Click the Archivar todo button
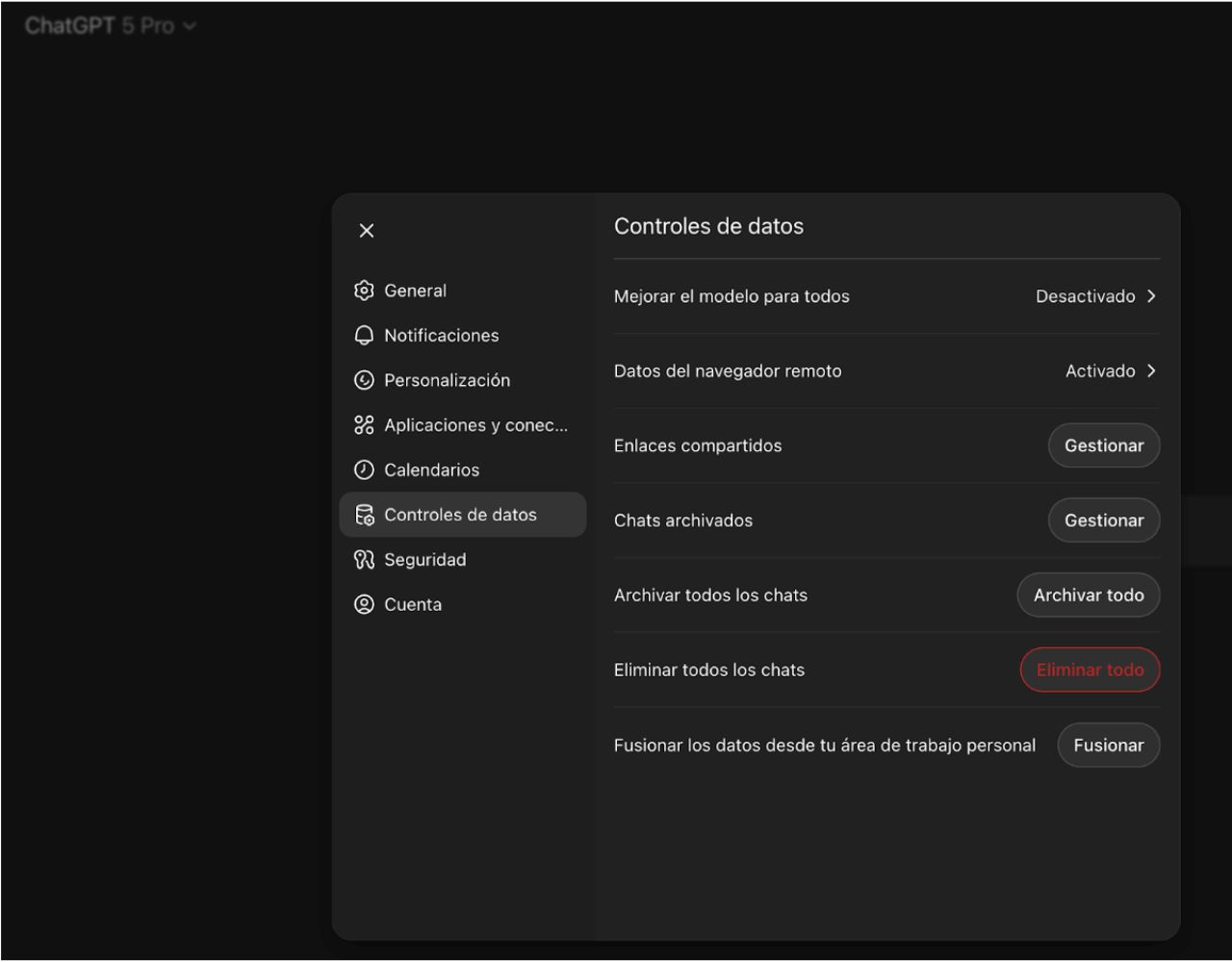1232x962 pixels. click(1088, 595)
